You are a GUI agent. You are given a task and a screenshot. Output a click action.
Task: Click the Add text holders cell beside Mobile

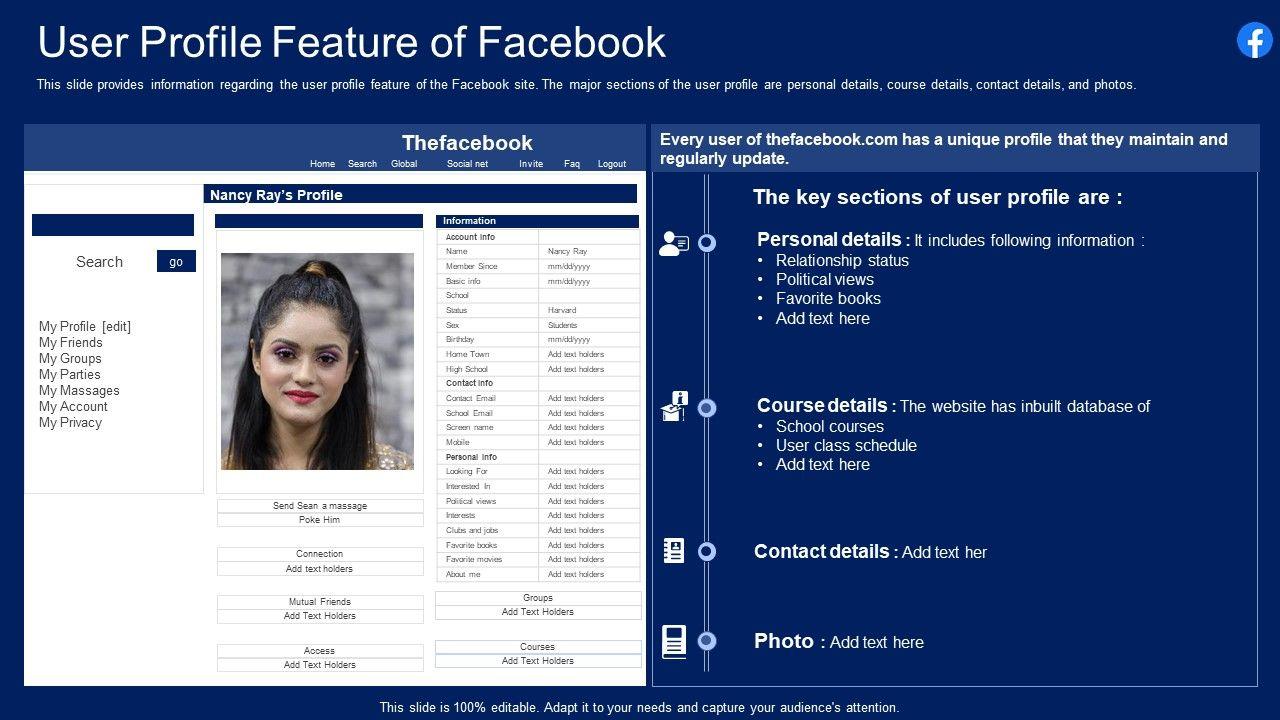pyautogui.click(x=590, y=442)
